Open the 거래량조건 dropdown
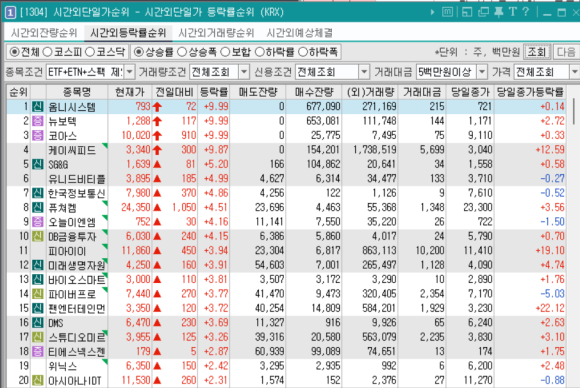The image size is (580, 388). click(x=244, y=72)
